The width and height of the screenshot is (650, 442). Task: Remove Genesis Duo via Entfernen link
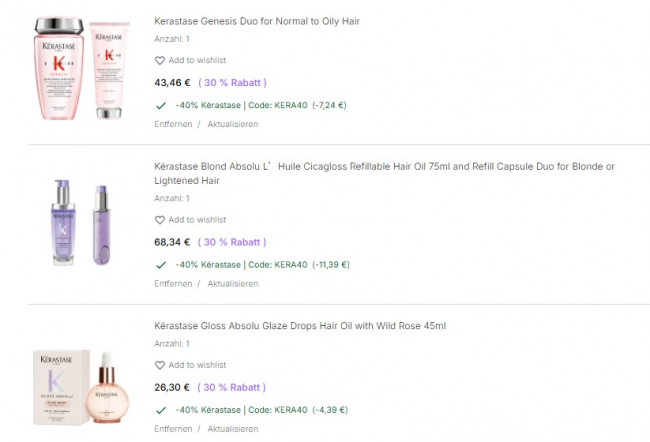pos(173,125)
